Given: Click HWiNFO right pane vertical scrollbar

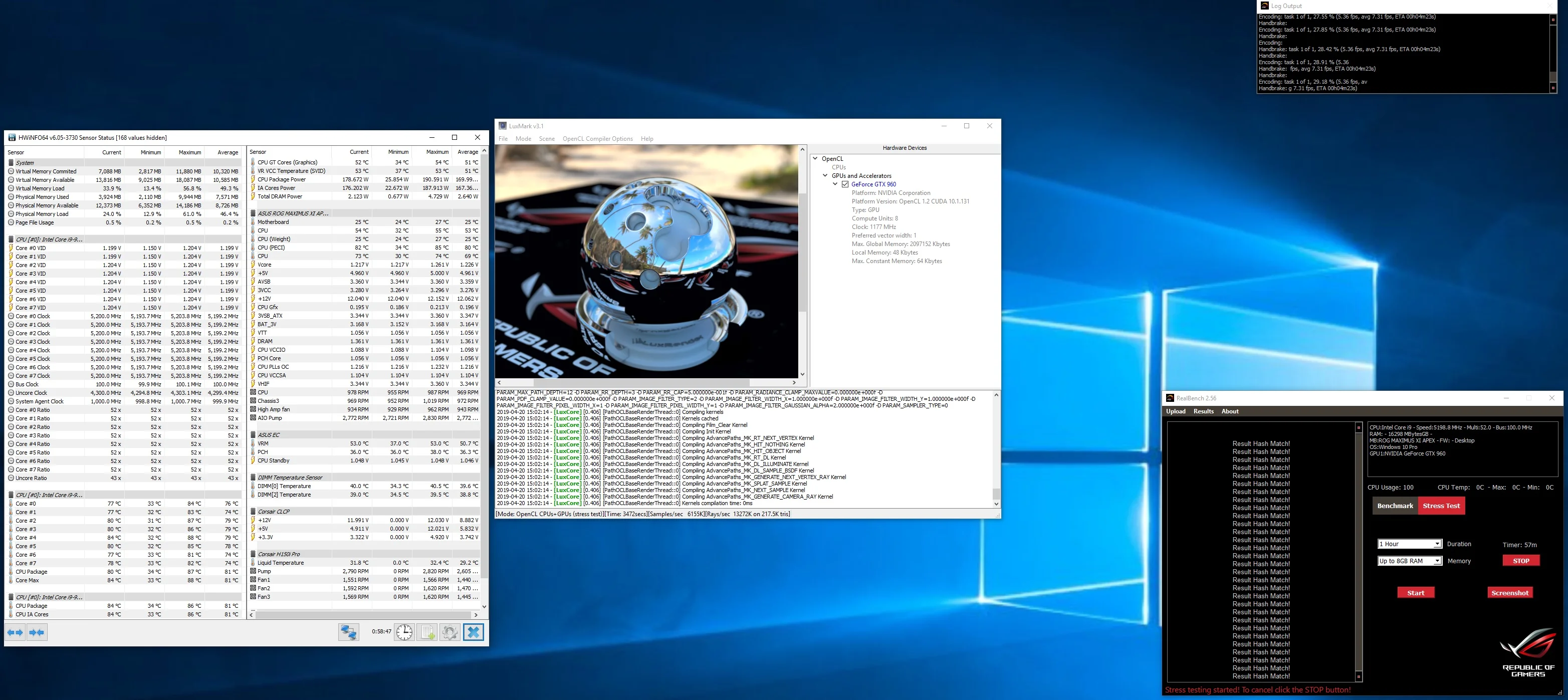Looking at the screenshot, I should pos(484,379).
